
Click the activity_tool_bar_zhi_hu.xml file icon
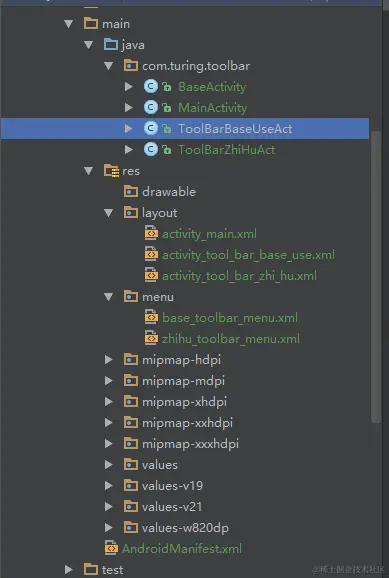(x=151, y=275)
